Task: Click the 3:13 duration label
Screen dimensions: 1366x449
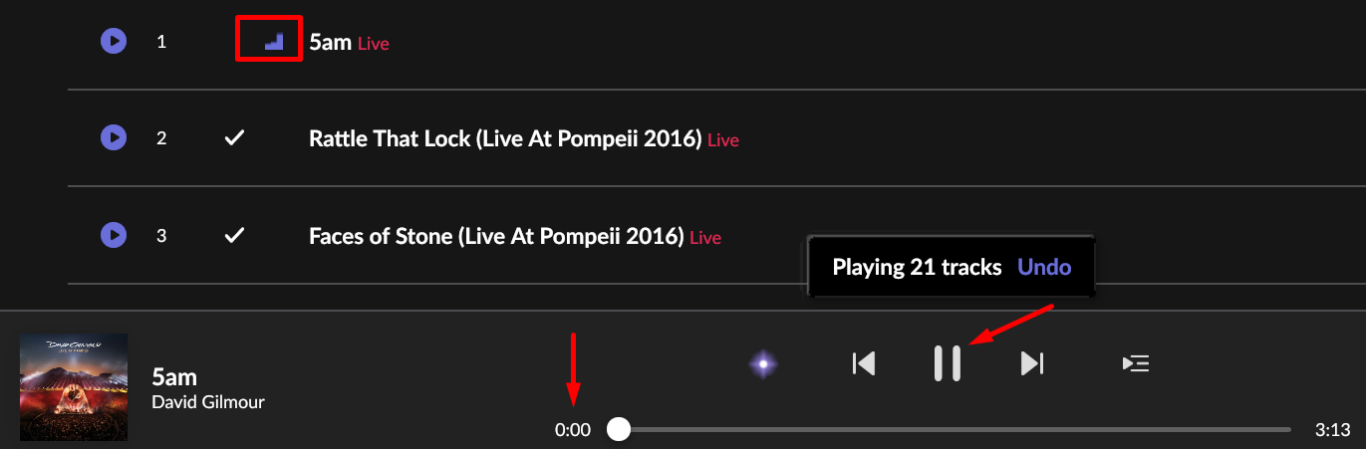Action: tap(1333, 430)
